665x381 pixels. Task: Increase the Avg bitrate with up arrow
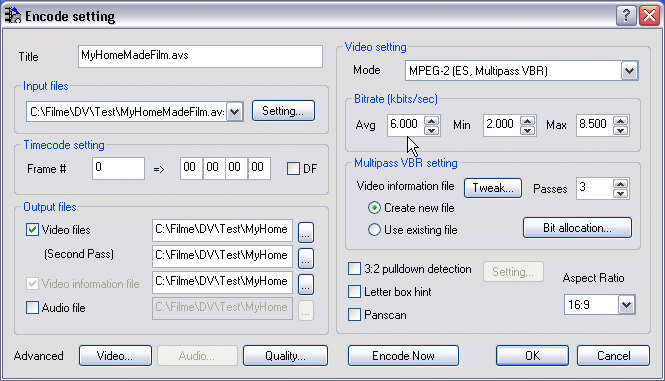click(432, 120)
